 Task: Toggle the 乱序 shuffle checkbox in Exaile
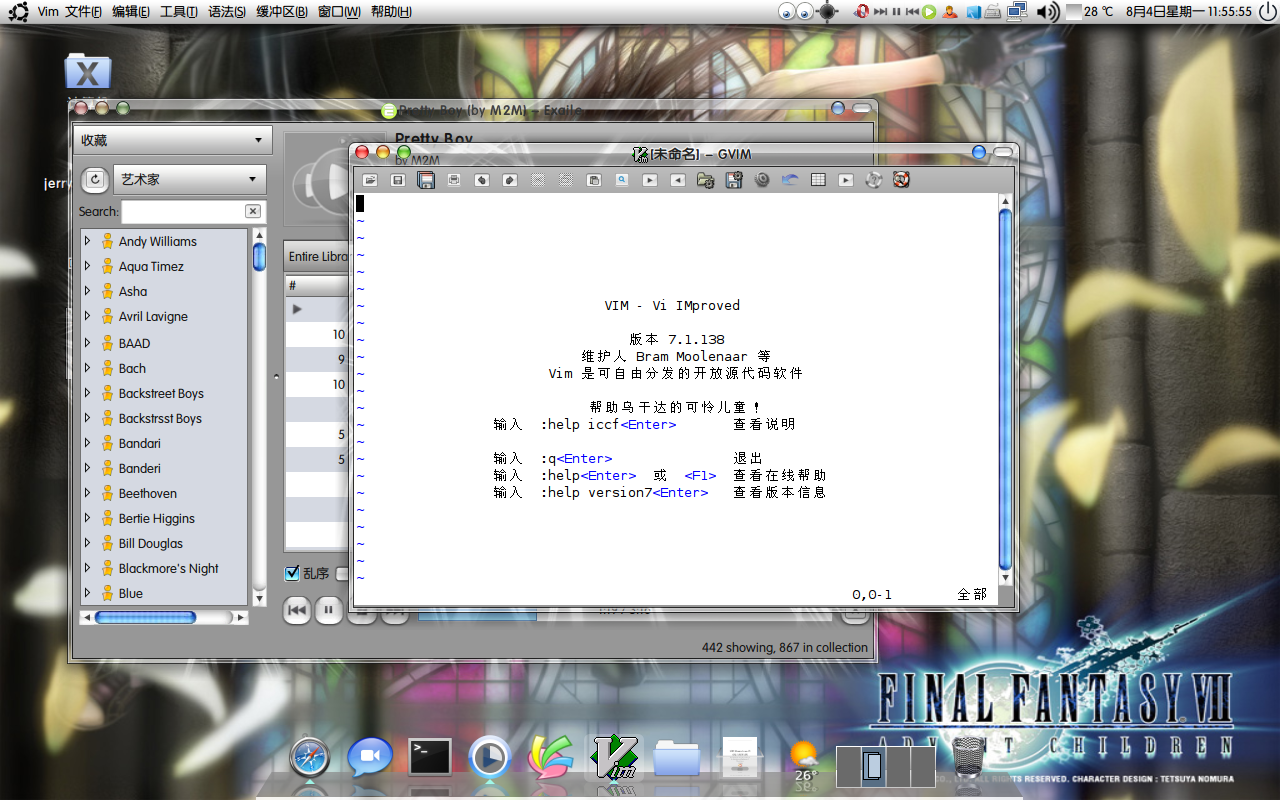pyautogui.click(x=293, y=573)
